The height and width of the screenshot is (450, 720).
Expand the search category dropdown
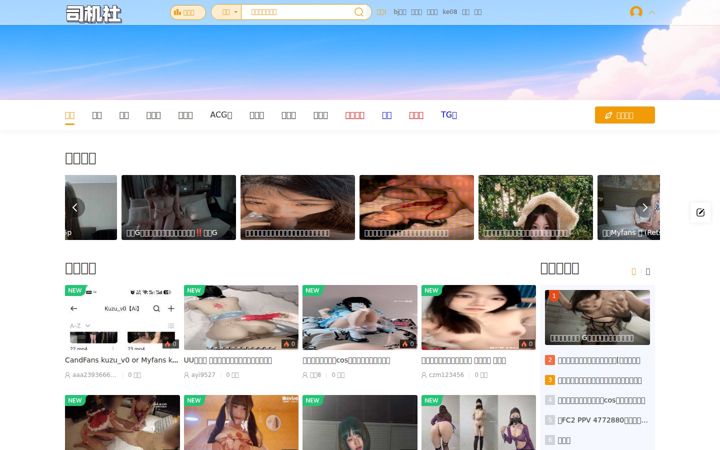226,12
